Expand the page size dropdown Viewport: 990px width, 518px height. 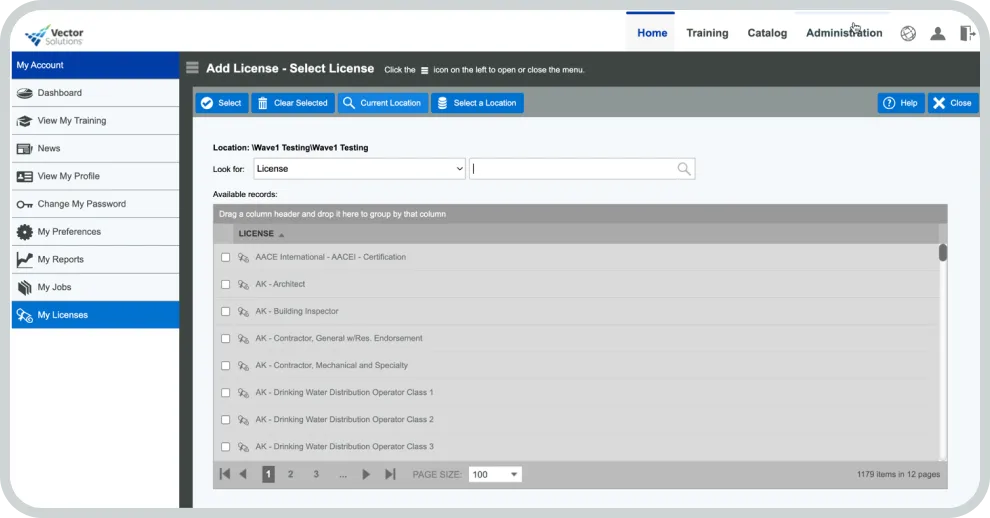(496, 474)
